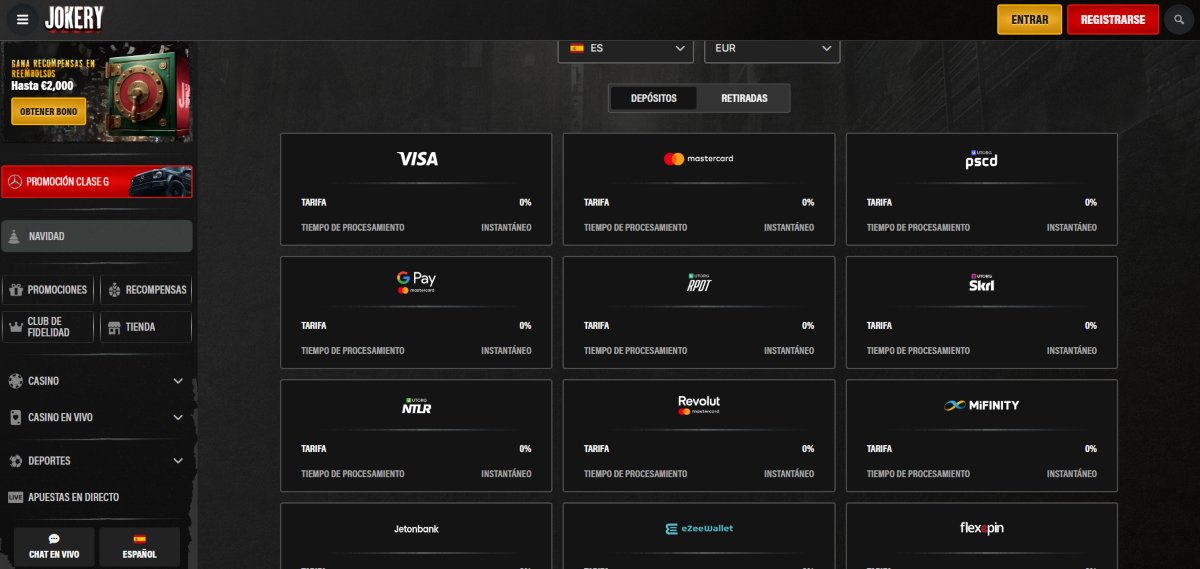Click the gift icon beside Promociones
The height and width of the screenshot is (569, 1200).
coord(15,290)
